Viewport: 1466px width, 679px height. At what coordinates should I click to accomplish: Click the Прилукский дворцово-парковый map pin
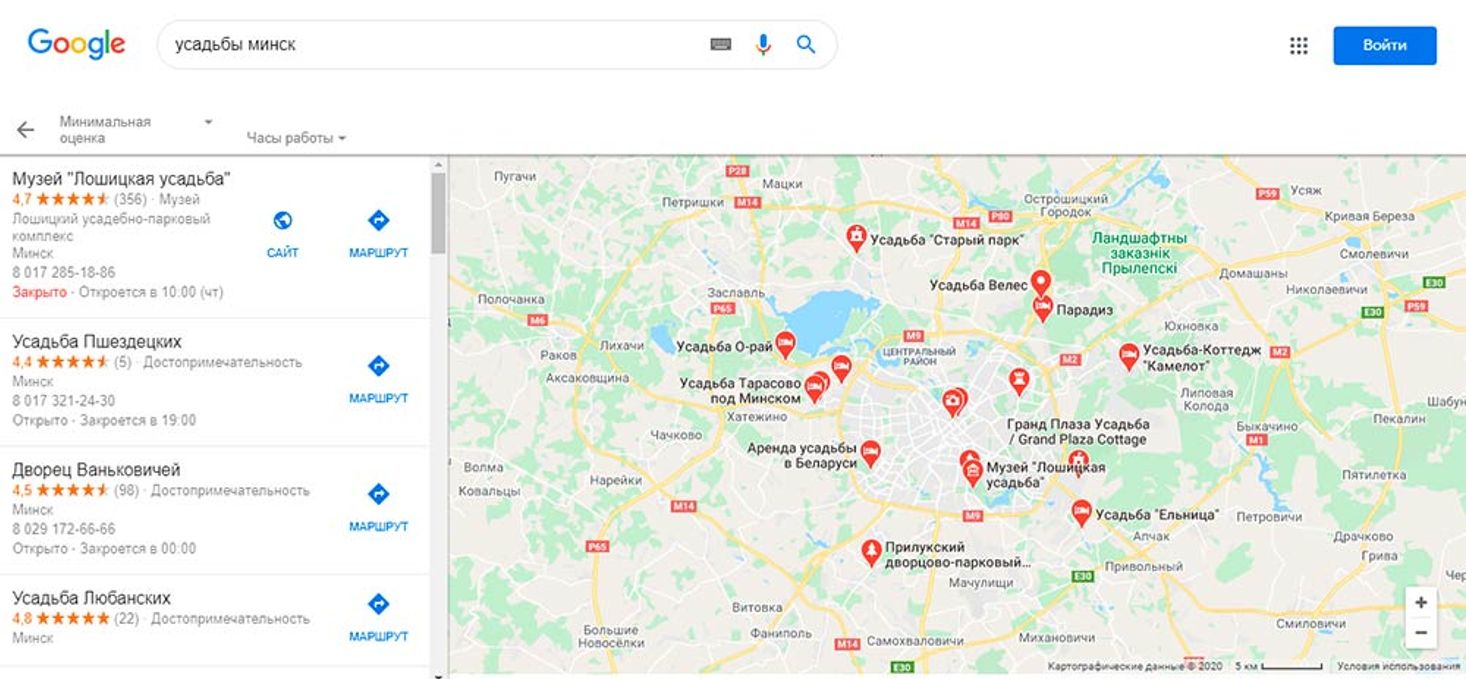(872, 553)
